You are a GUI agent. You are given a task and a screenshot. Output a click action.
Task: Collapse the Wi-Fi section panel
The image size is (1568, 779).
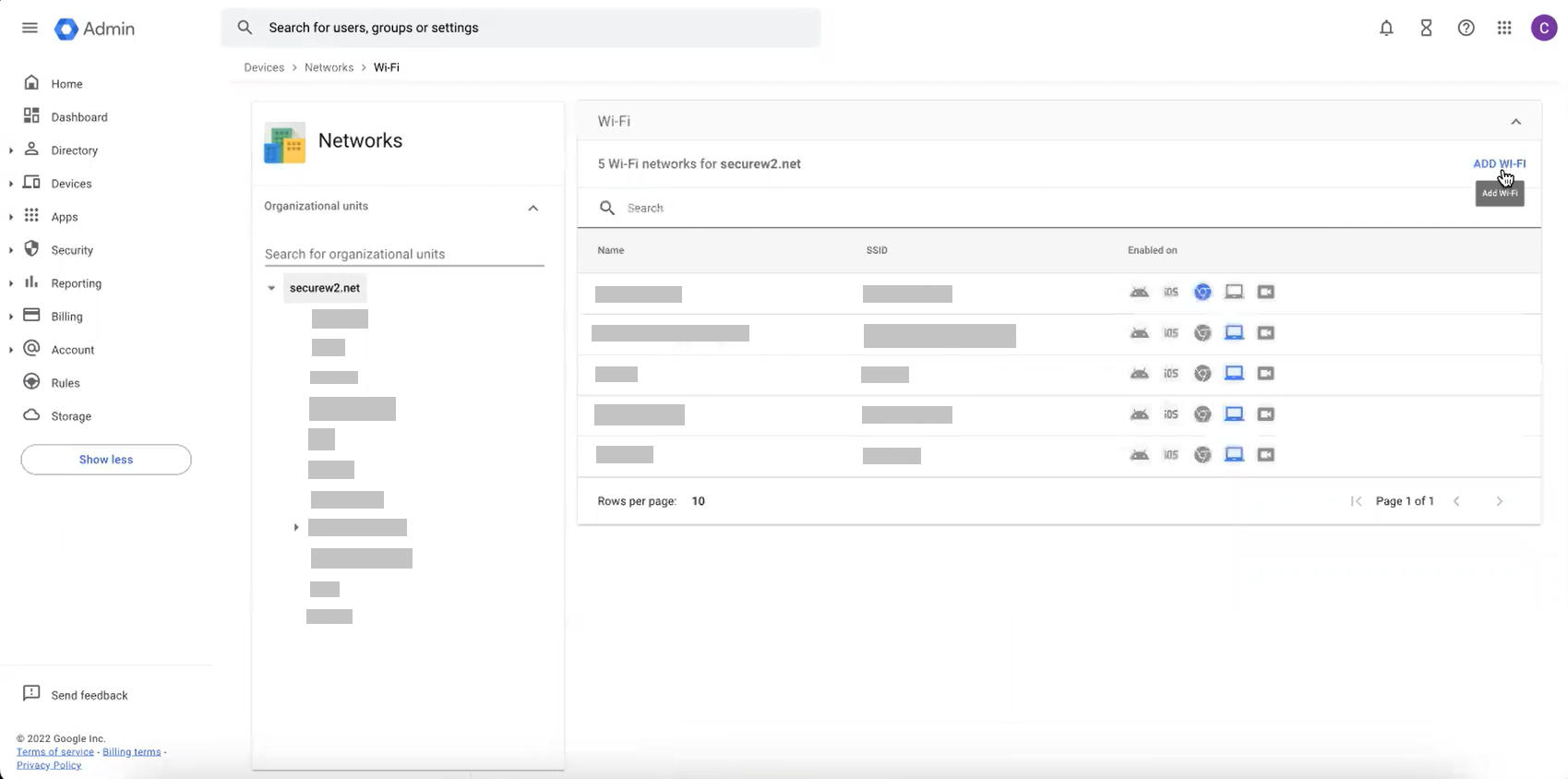click(x=1515, y=122)
